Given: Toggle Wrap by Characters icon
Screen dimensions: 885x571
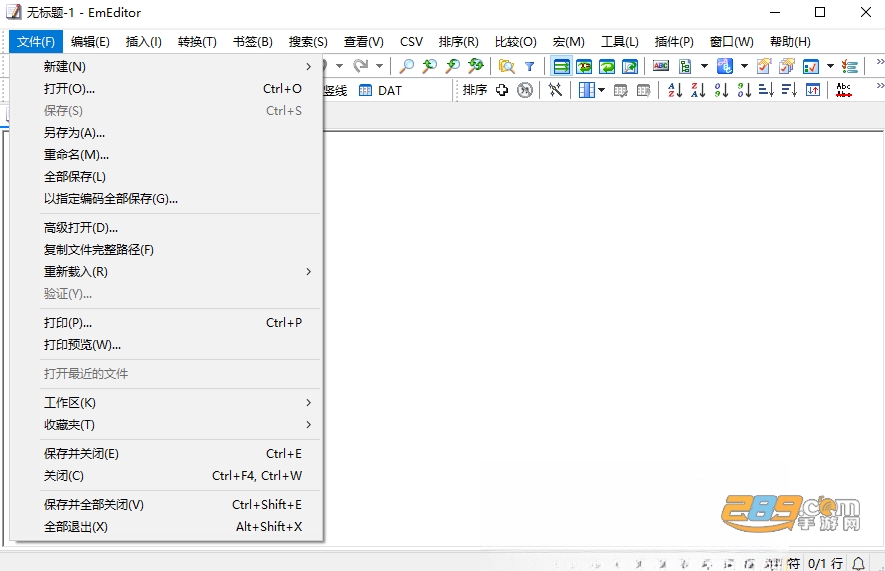Looking at the screenshot, I should [x=584, y=67].
